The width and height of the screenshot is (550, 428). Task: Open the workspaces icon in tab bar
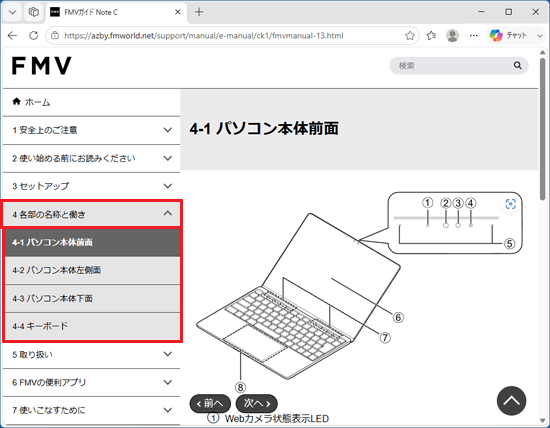[34, 12]
